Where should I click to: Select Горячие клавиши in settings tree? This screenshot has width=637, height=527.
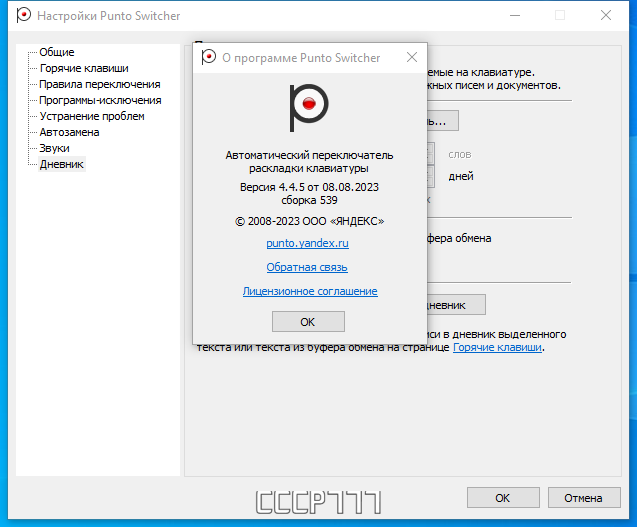84,68
